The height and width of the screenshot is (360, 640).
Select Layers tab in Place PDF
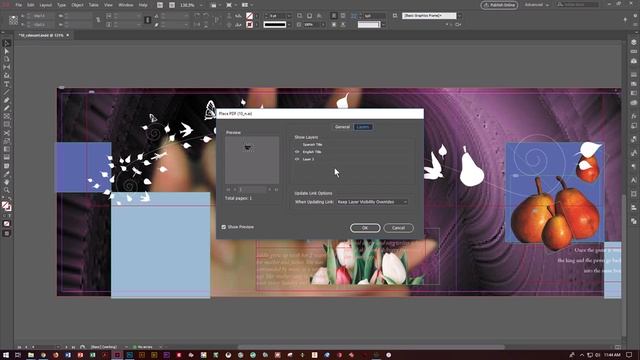(363, 127)
